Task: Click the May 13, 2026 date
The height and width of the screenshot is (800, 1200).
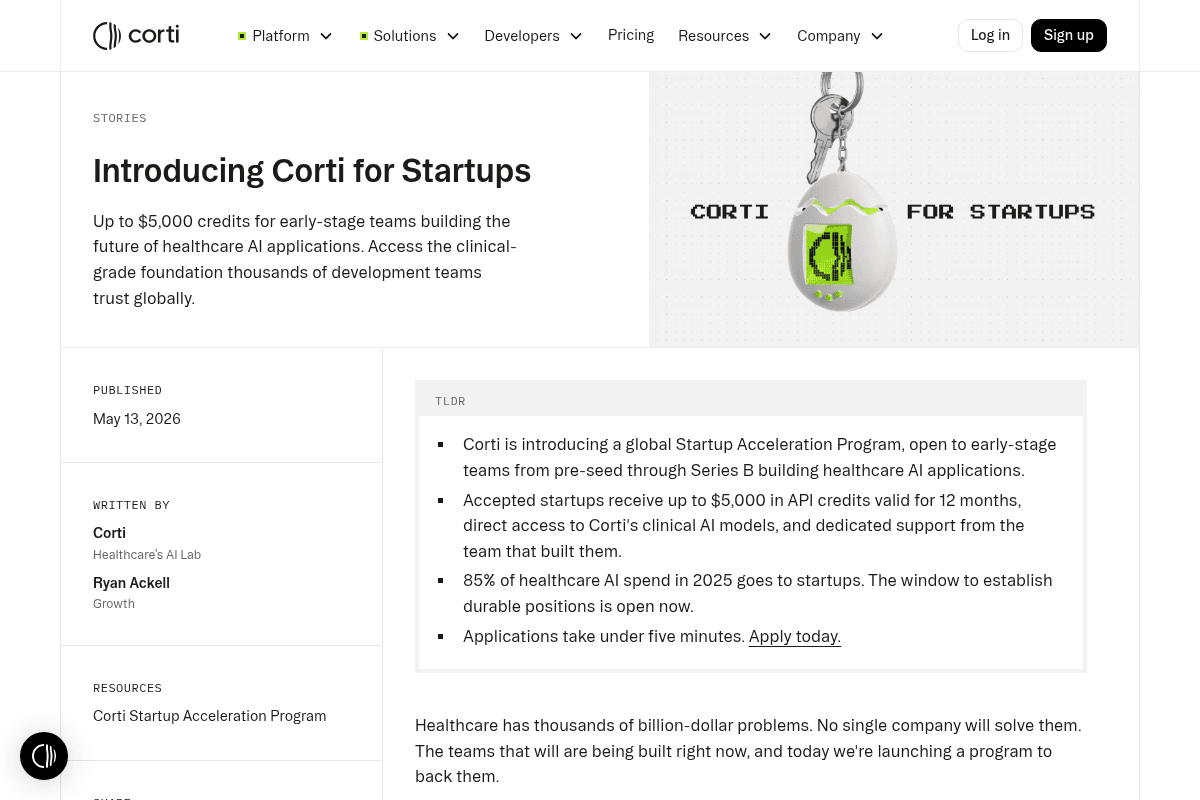Action: 137,419
